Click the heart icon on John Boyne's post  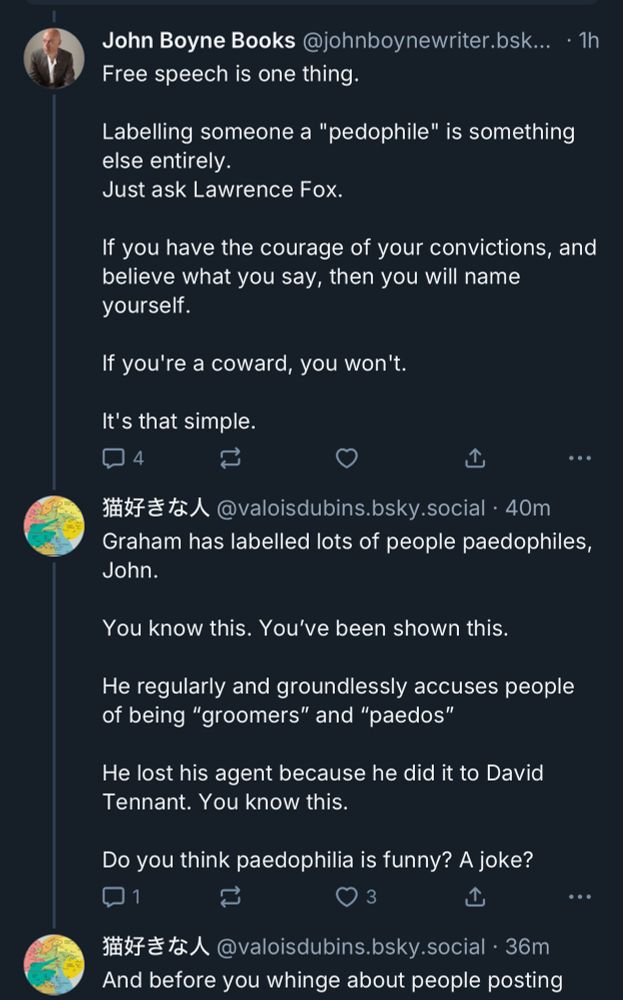[347, 458]
